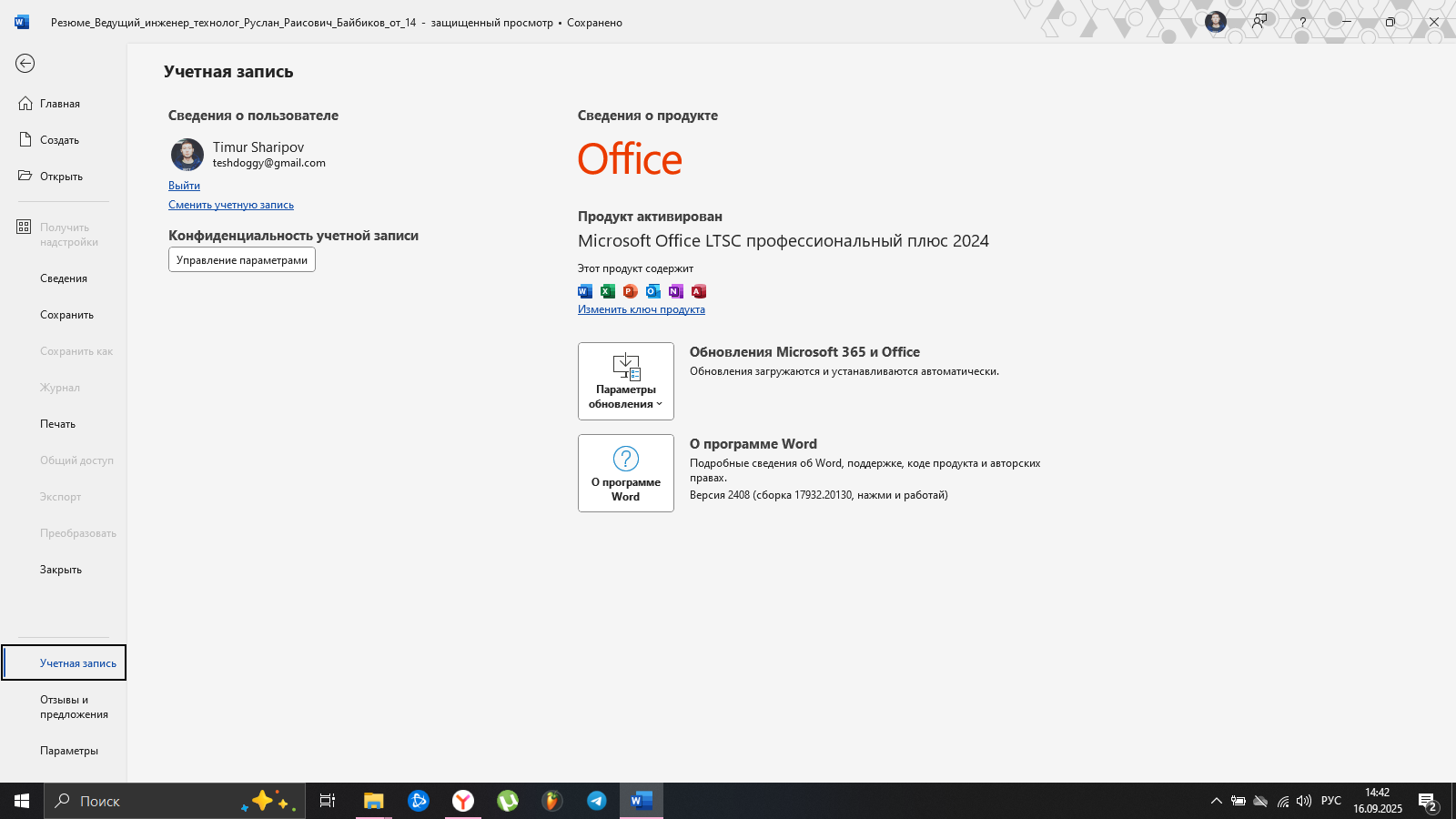Click the Сведения menu item
This screenshot has height=819, width=1456.
pyautogui.click(x=64, y=278)
